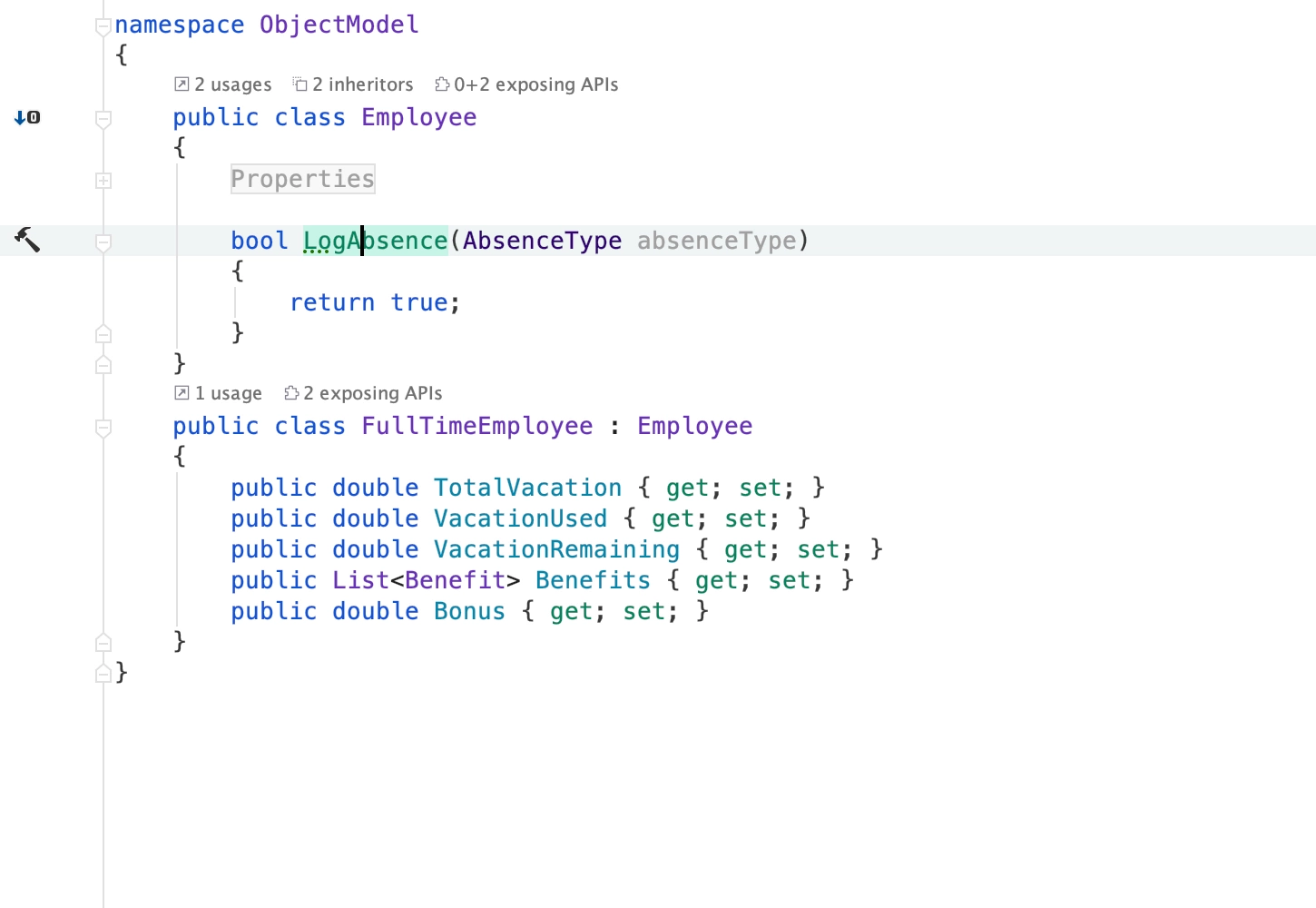Open '2 exposing APIs' lens above FullTimeEmployee
The image size is (1316, 908).
coord(363,393)
